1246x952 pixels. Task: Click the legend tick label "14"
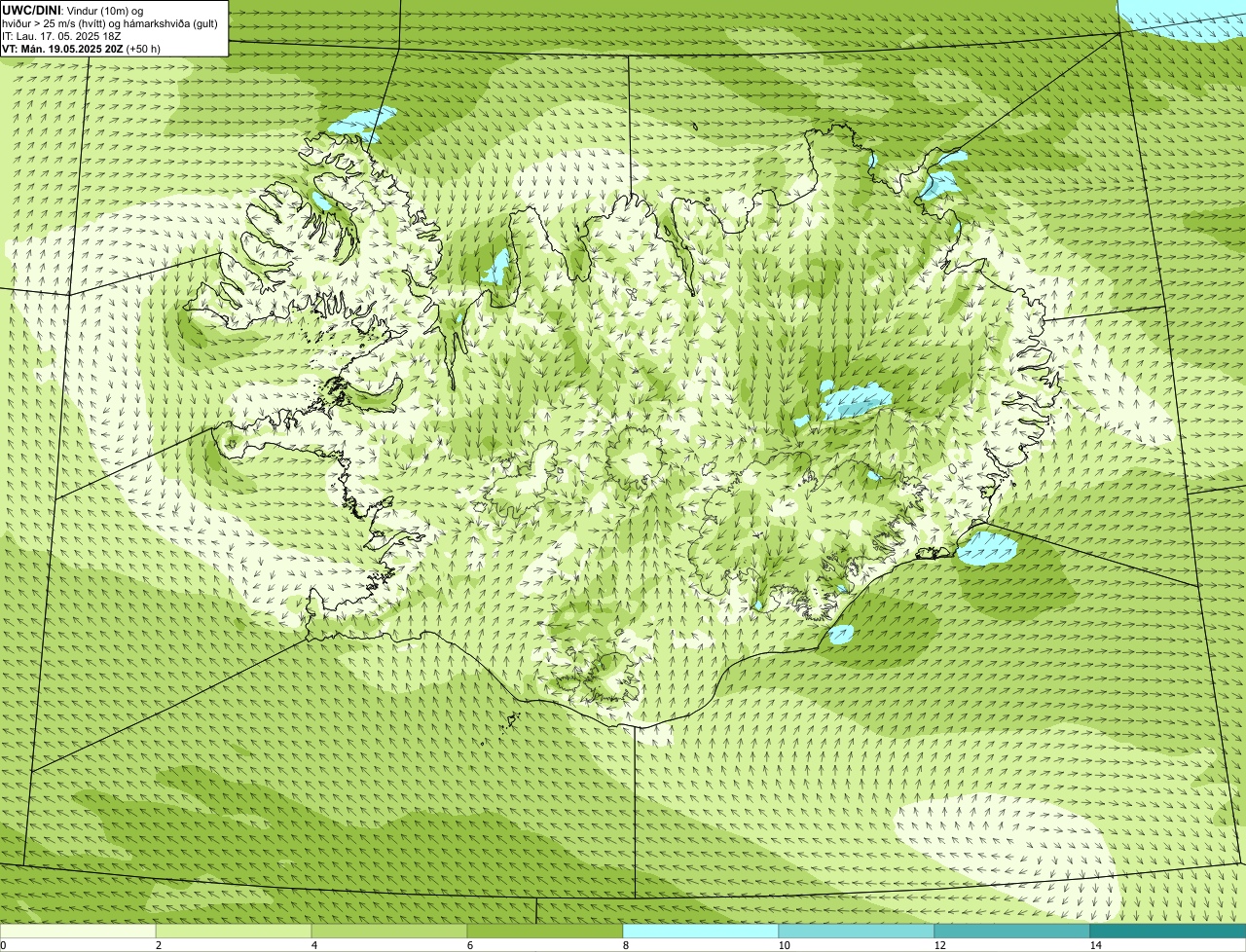[1095, 945]
